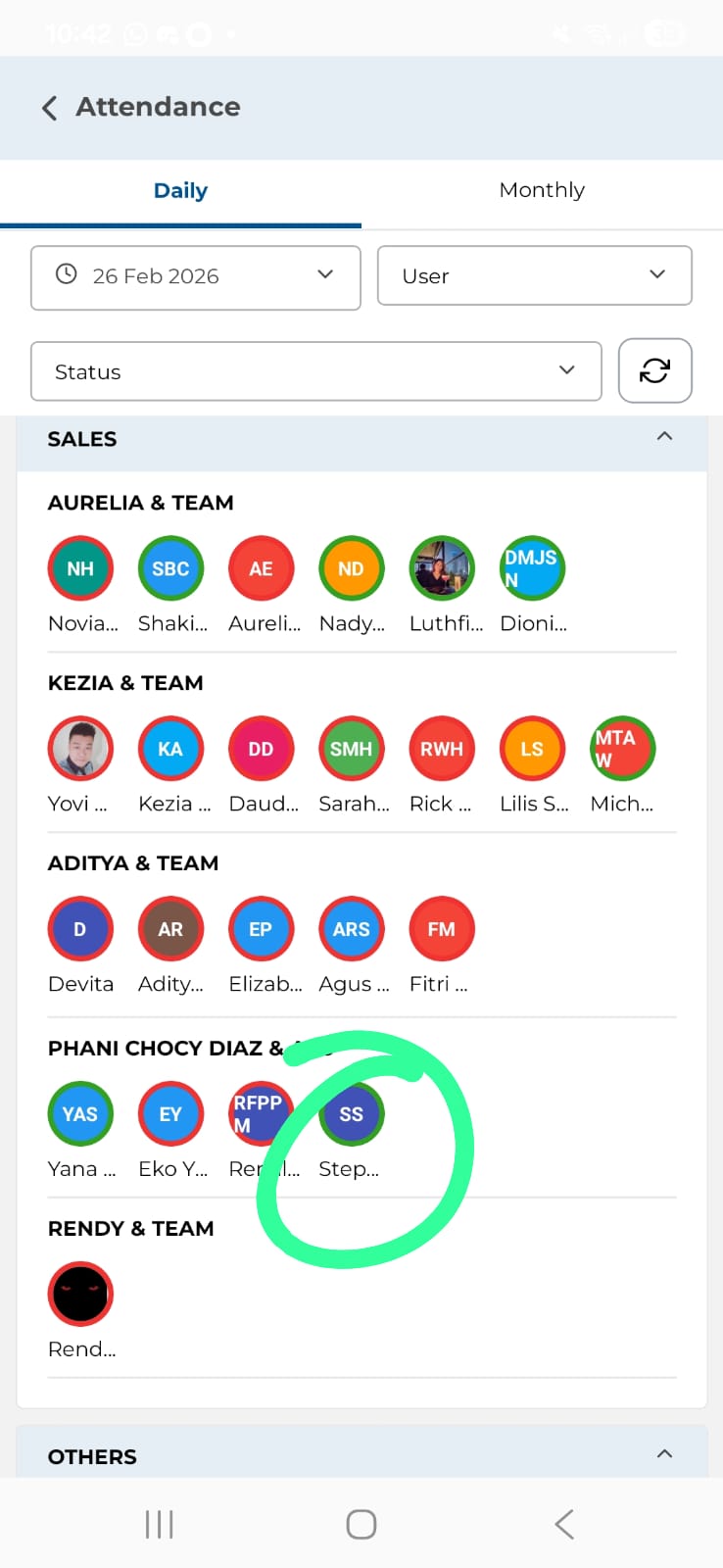The width and height of the screenshot is (723, 1568).
Task: Tap the ARS avatar for Agus
Action: pos(351,929)
